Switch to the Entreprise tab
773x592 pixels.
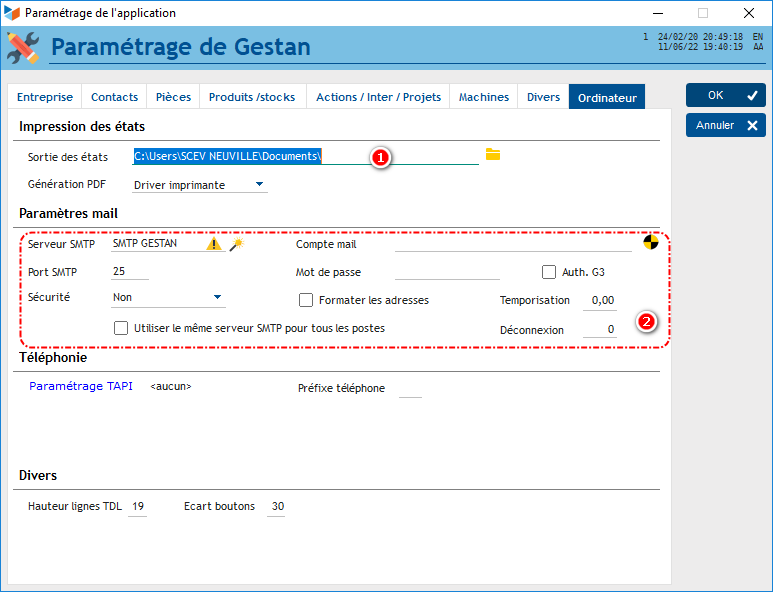coord(45,97)
